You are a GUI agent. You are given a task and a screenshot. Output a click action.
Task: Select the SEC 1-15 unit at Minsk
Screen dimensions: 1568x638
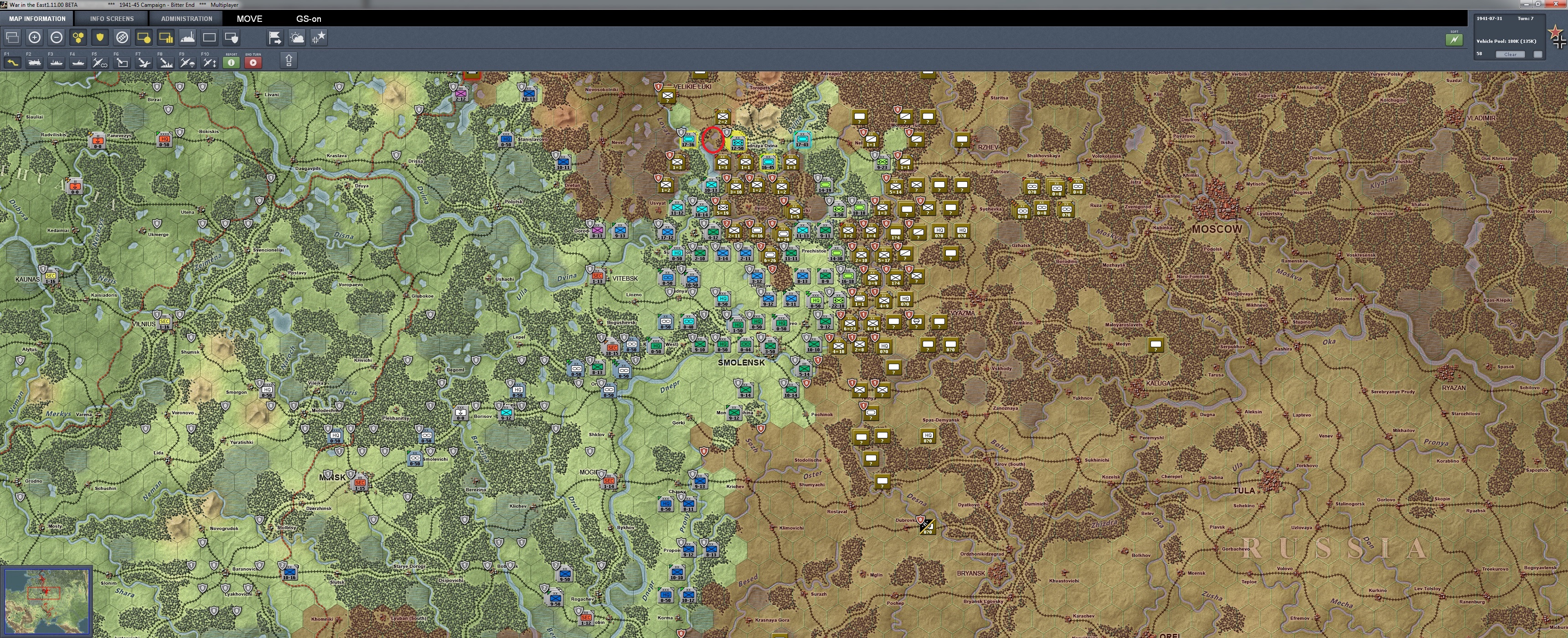click(360, 484)
